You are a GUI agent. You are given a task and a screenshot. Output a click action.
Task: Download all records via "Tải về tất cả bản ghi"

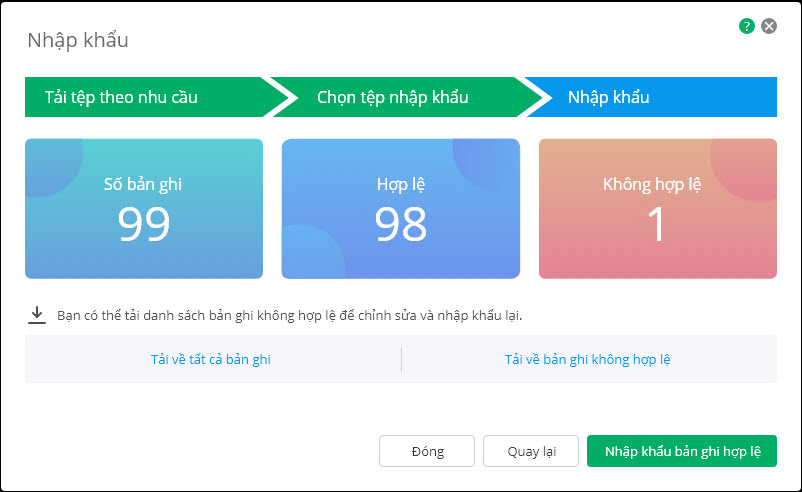tap(211, 359)
